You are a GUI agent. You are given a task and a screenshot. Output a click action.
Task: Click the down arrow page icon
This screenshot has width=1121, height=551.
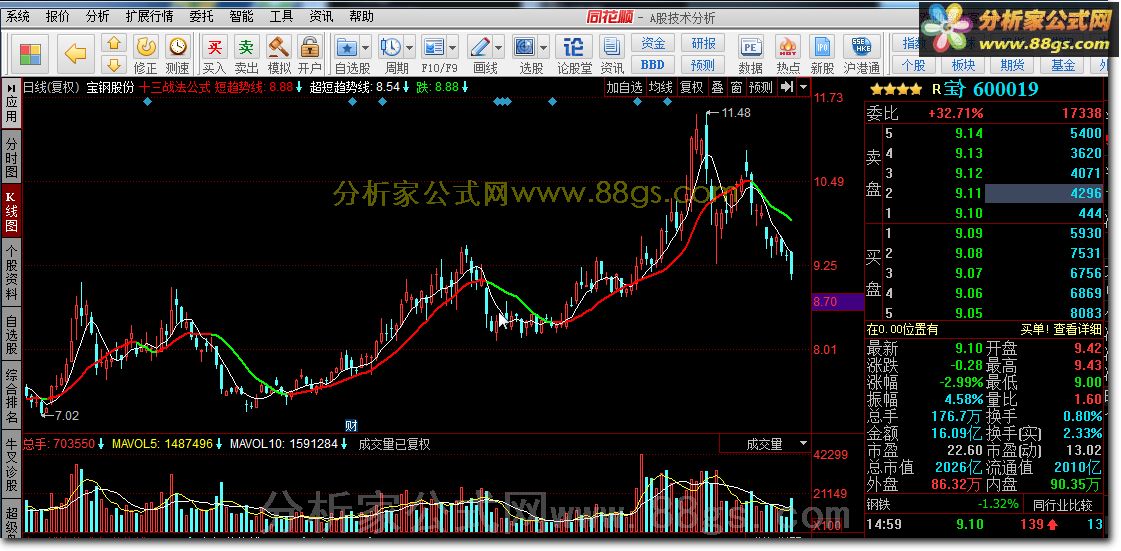point(114,65)
